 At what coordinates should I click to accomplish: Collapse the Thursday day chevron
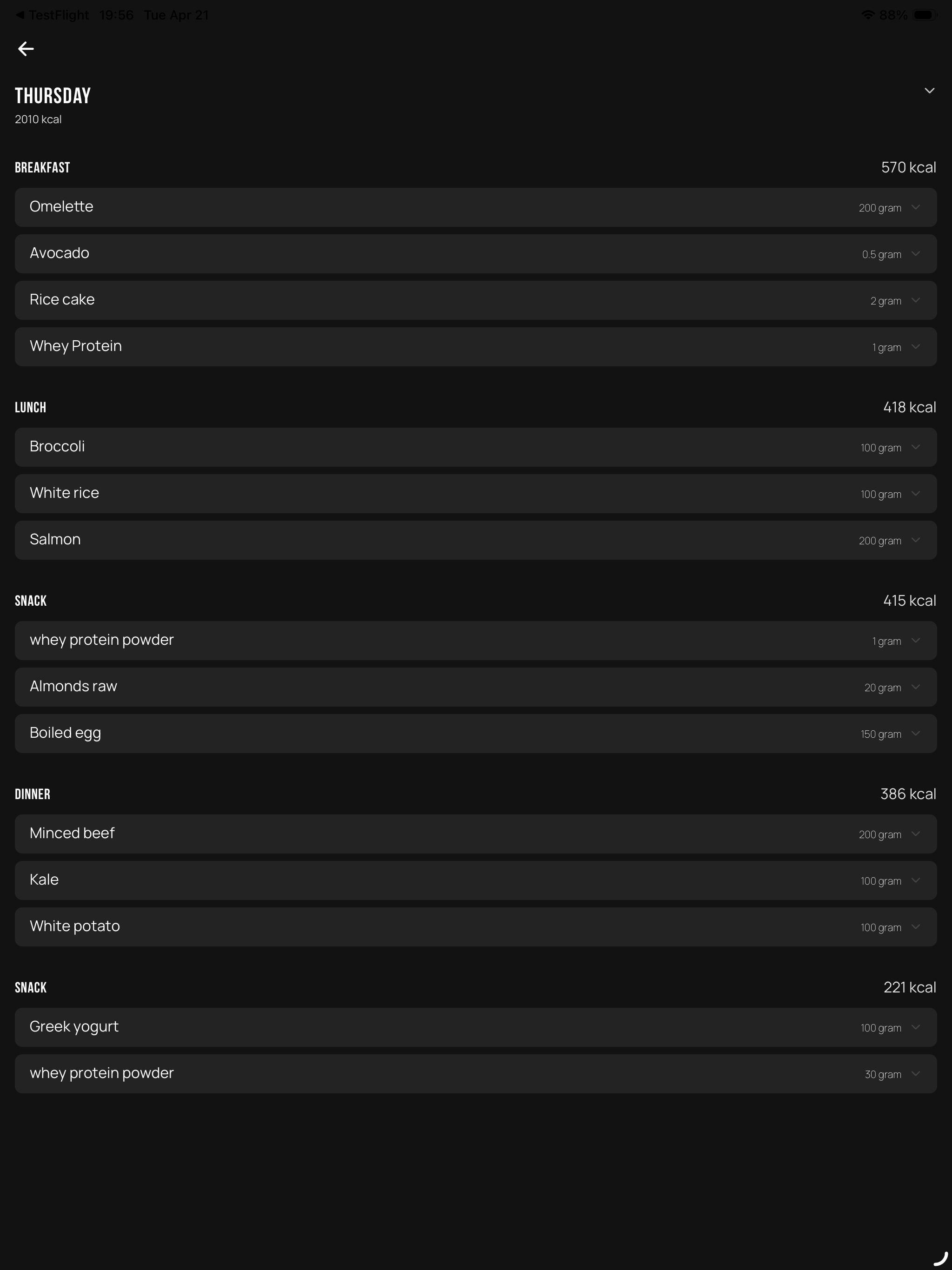(929, 91)
